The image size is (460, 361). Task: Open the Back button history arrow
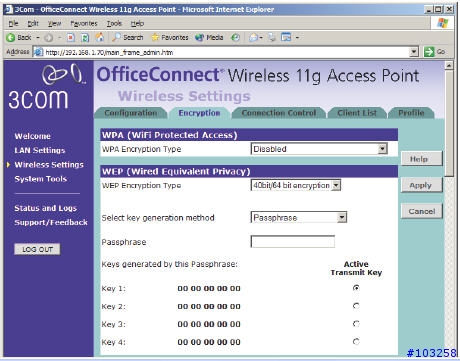[38, 38]
